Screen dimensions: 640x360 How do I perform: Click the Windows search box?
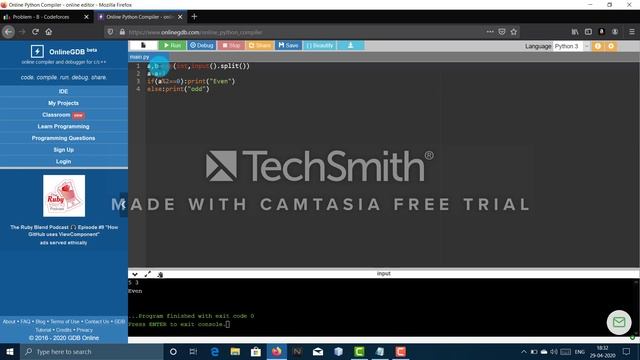(x=92, y=351)
